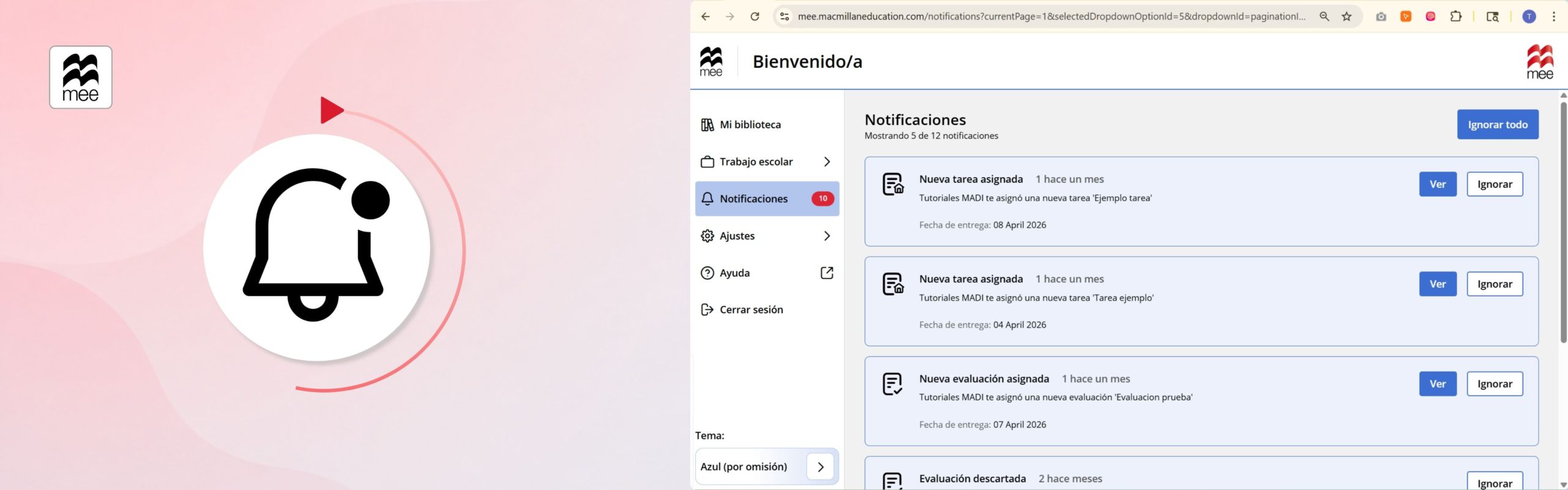The height and width of the screenshot is (490, 1568).
Task: Go back with the browser back arrow
Action: coord(706,17)
